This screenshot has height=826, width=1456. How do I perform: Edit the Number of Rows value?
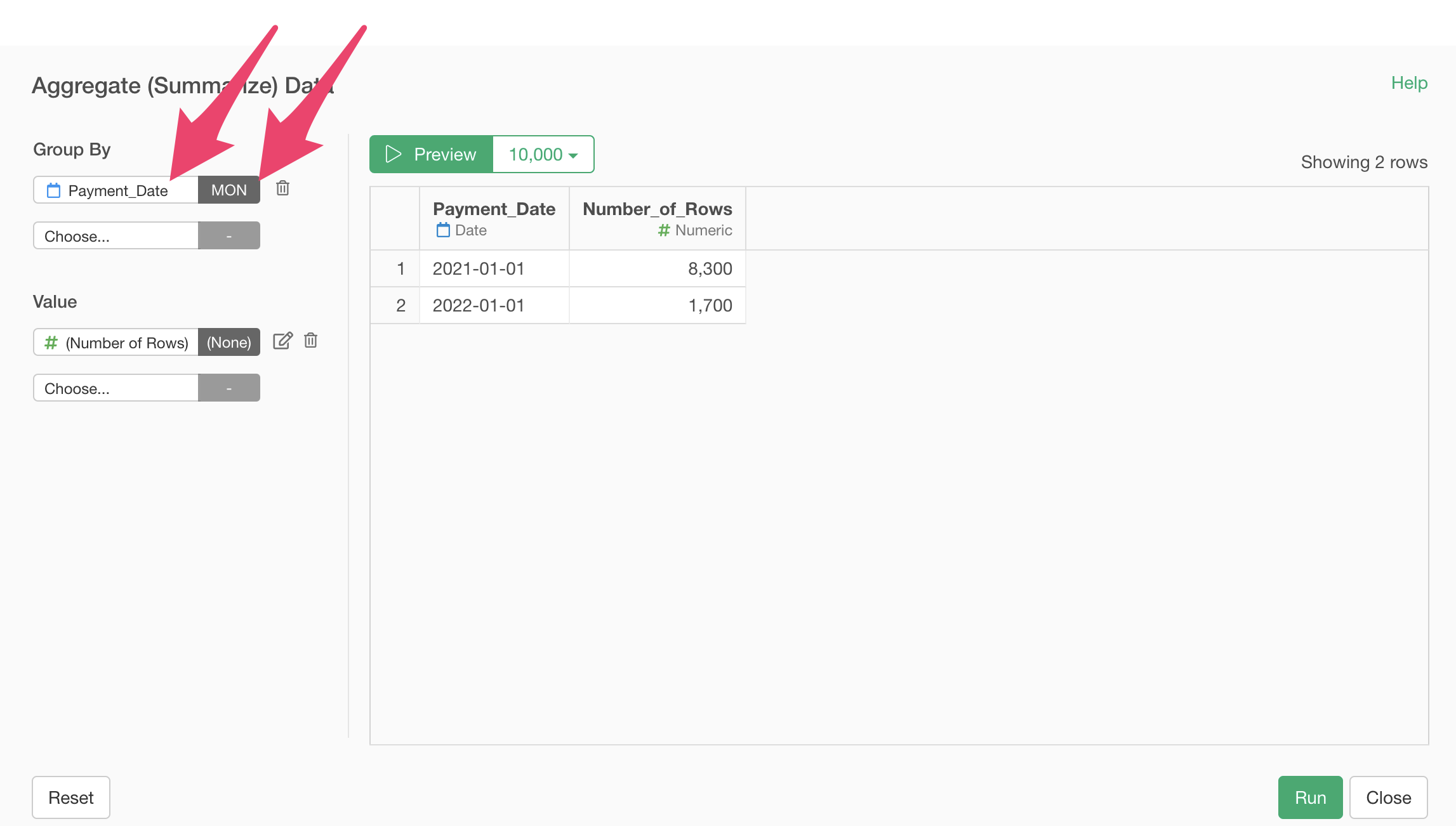[282, 341]
